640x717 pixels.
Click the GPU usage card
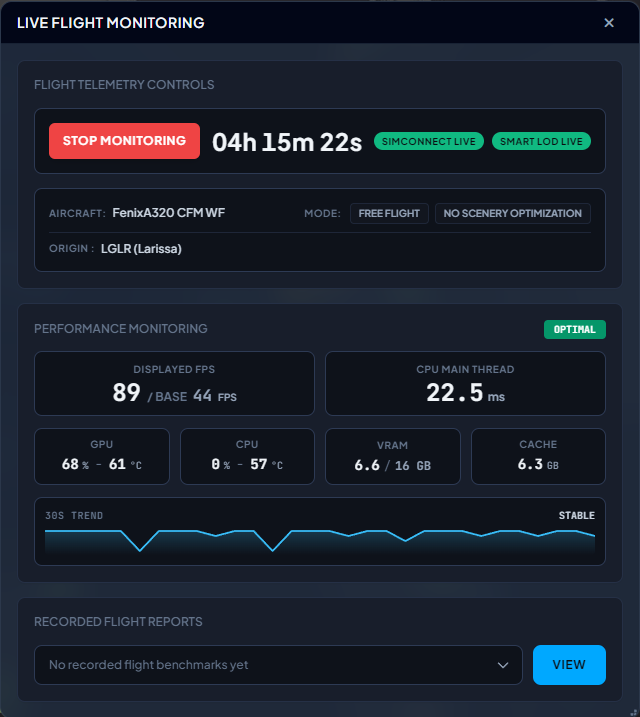point(102,456)
